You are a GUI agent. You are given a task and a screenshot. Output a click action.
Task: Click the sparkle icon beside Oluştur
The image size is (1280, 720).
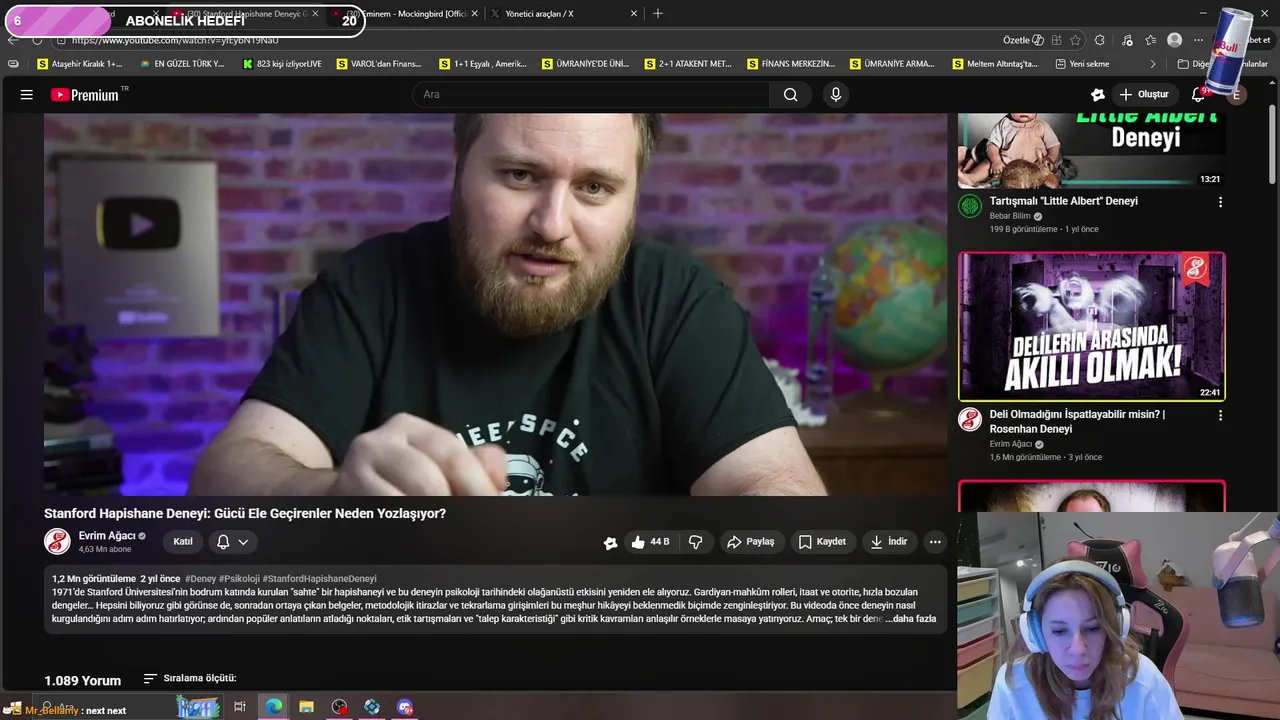pos(1098,95)
